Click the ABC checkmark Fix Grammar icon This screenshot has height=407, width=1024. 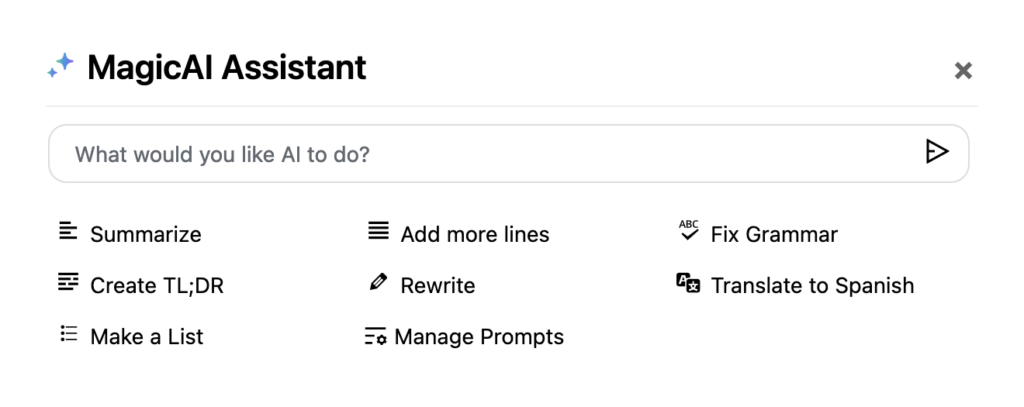(x=688, y=231)
